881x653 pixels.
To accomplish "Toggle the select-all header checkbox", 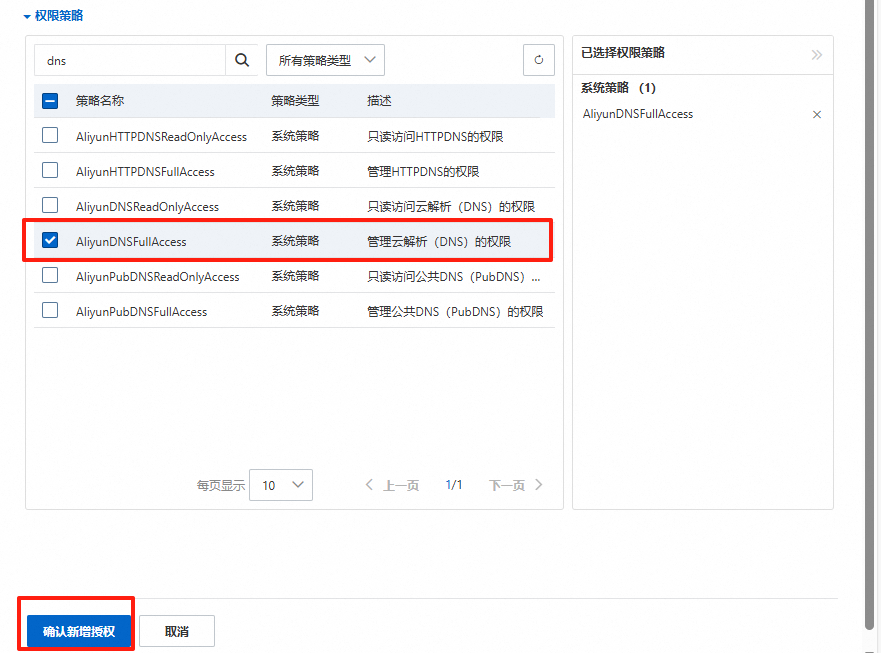I will tap(50, 101).
